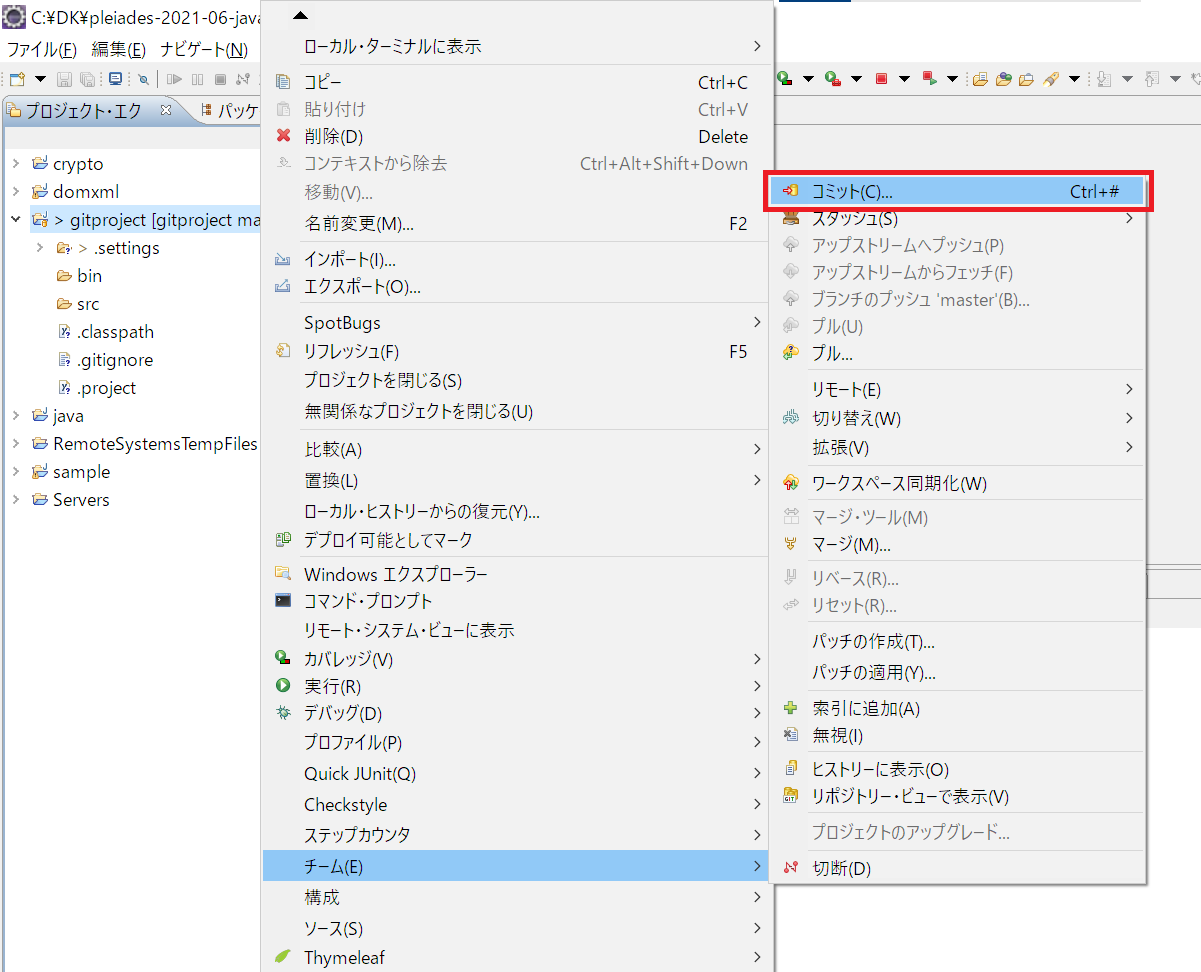
Task: Open dropdown arrow beside red stop icon
Action: point(904,79)
